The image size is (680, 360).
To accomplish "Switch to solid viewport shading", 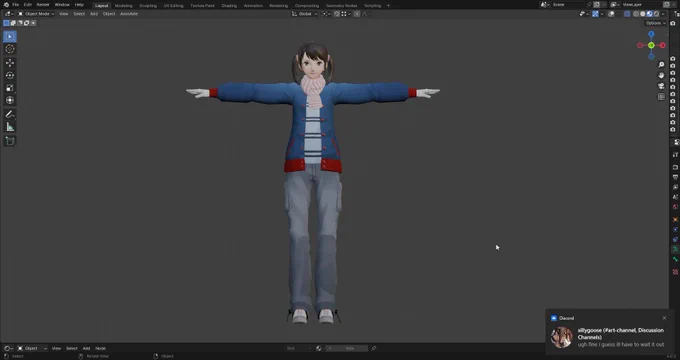I will click(x=643, y=14).
